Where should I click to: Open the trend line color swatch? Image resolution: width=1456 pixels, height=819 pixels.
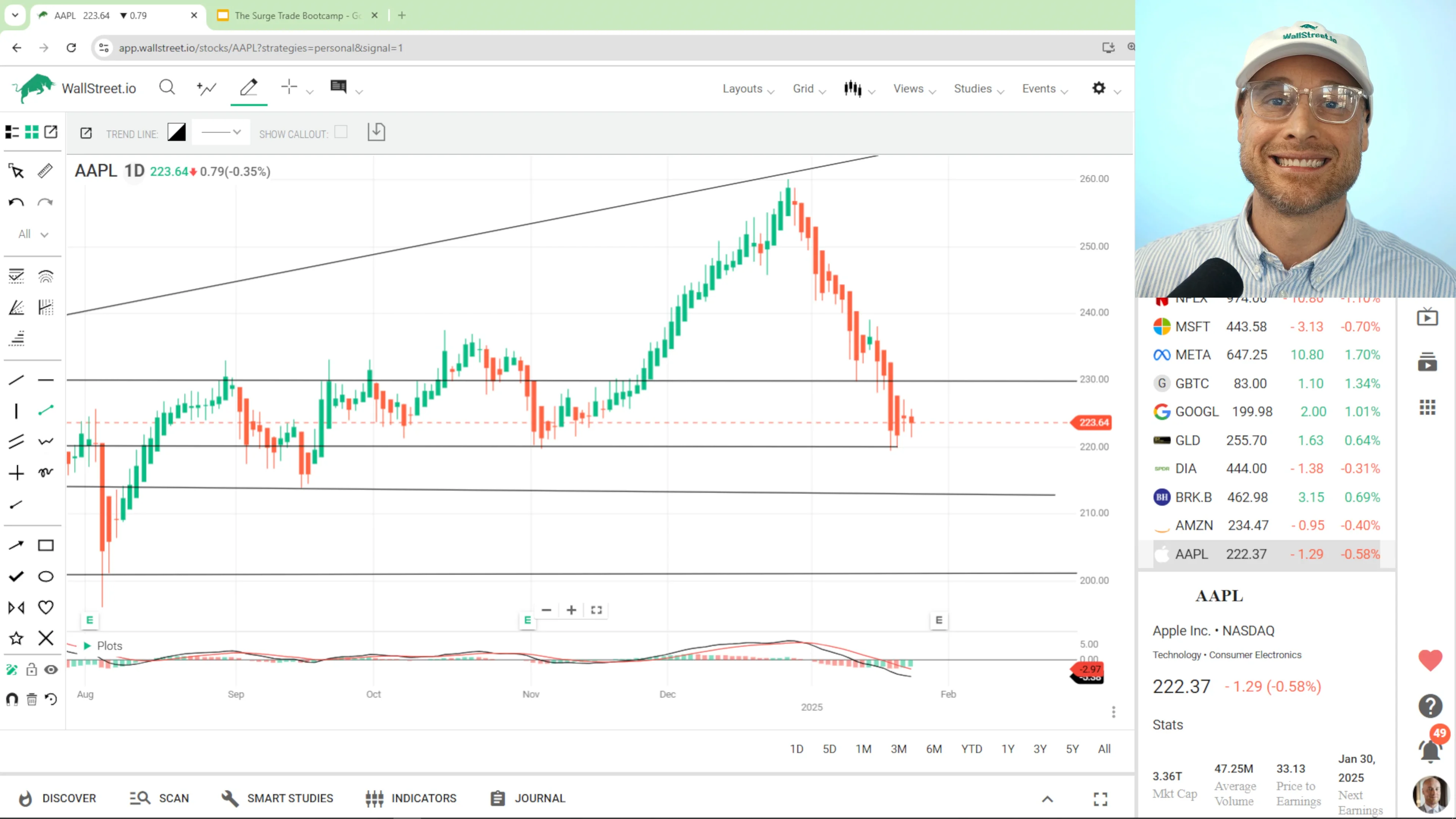point(176,132)
